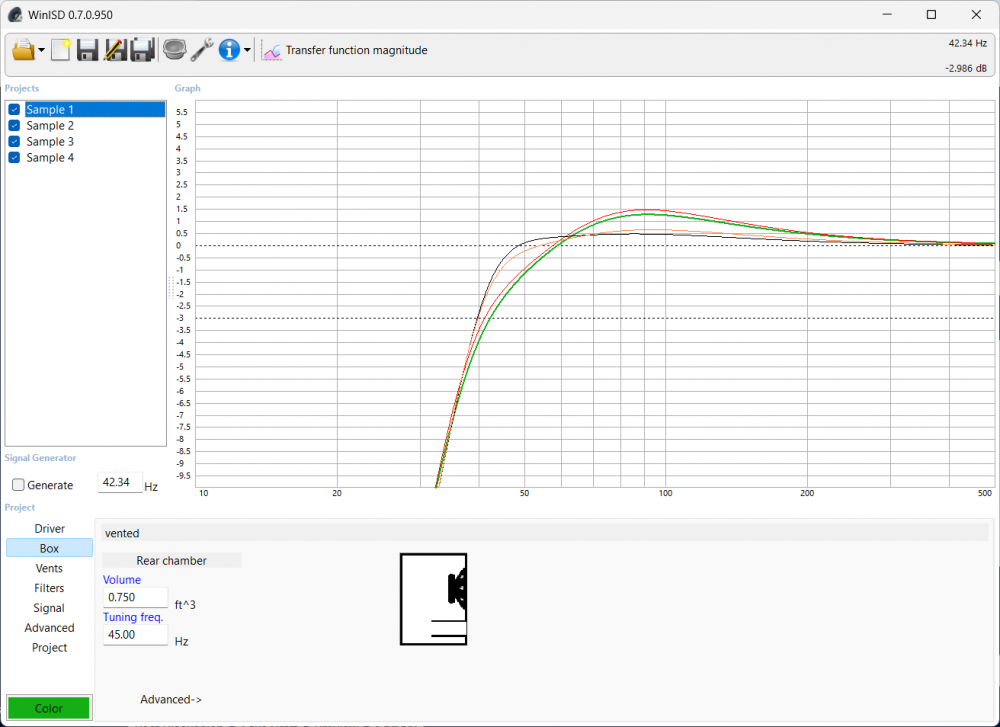This screenshot has width=1000, height=727.
Task: Uncheck the Sample 2 project checkbox
Action: [14, 126]
